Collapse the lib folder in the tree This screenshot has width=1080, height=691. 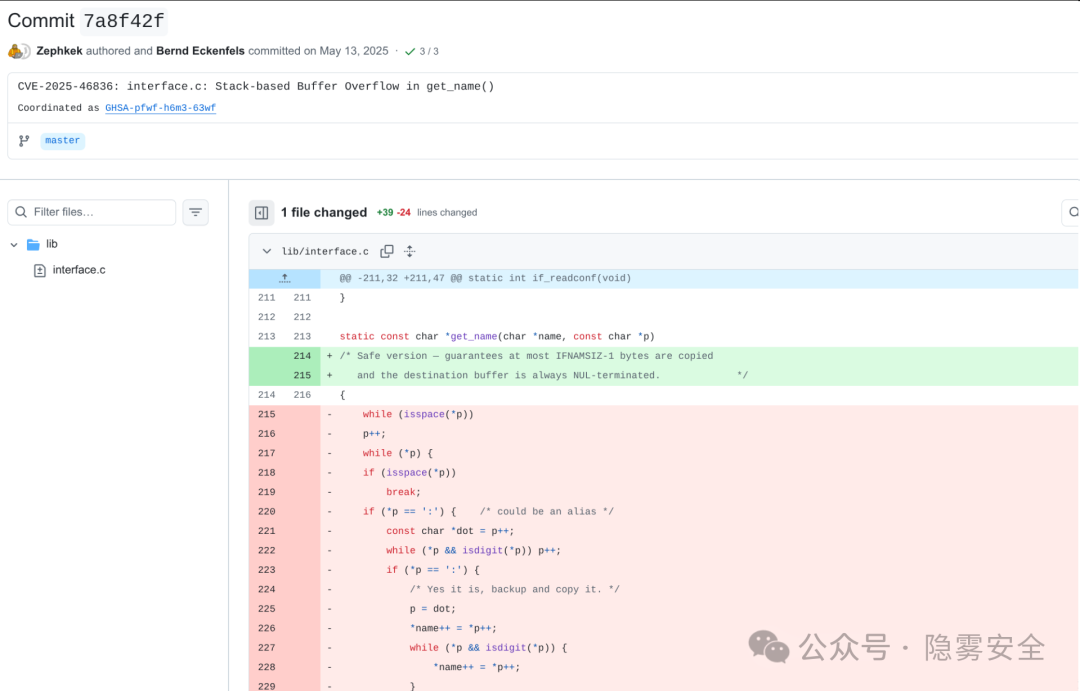14,244
